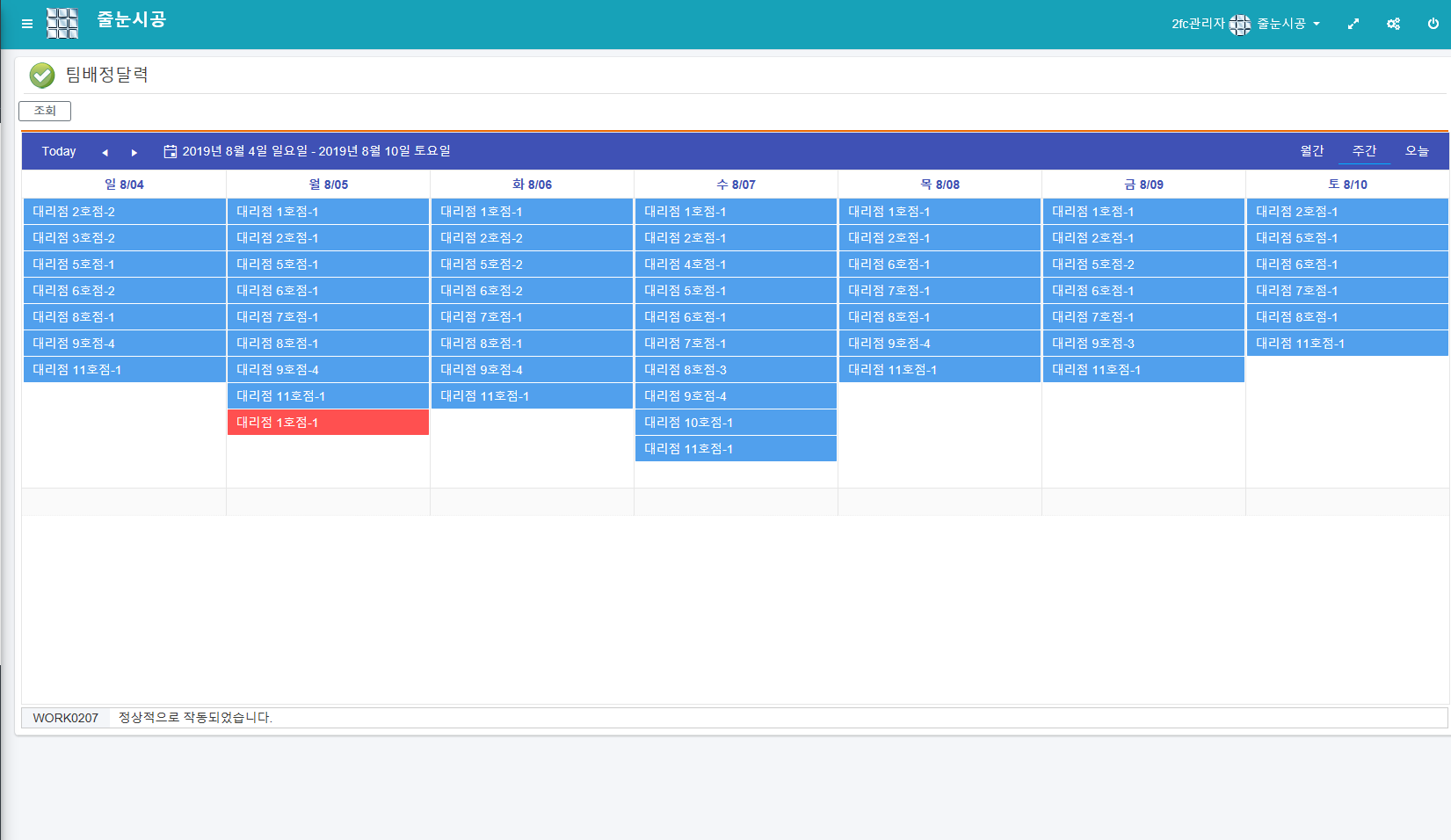Open the hamburger navigation menu
Screen dimensions: 1451x840
(x=27, y=24)
